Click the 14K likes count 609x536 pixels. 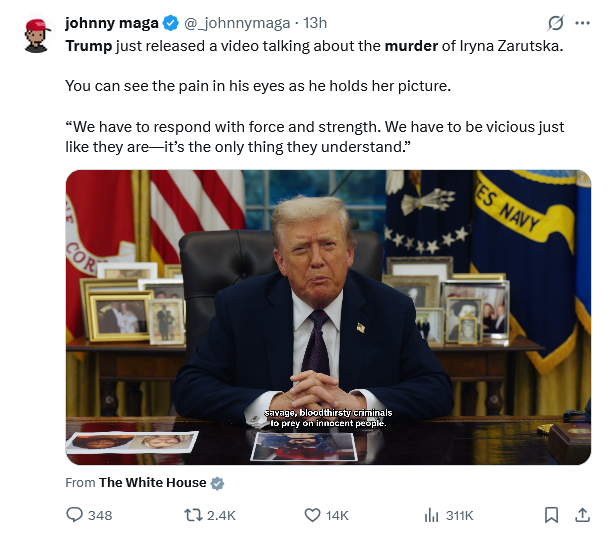tap(337, 515)
